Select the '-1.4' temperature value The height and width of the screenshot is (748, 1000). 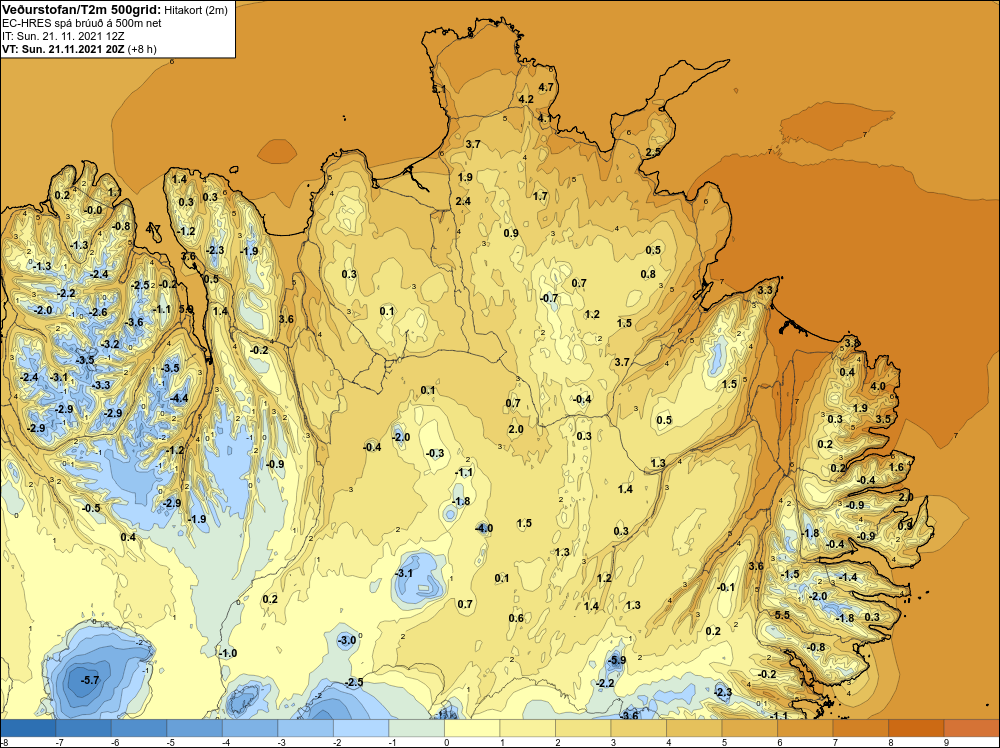848,577
